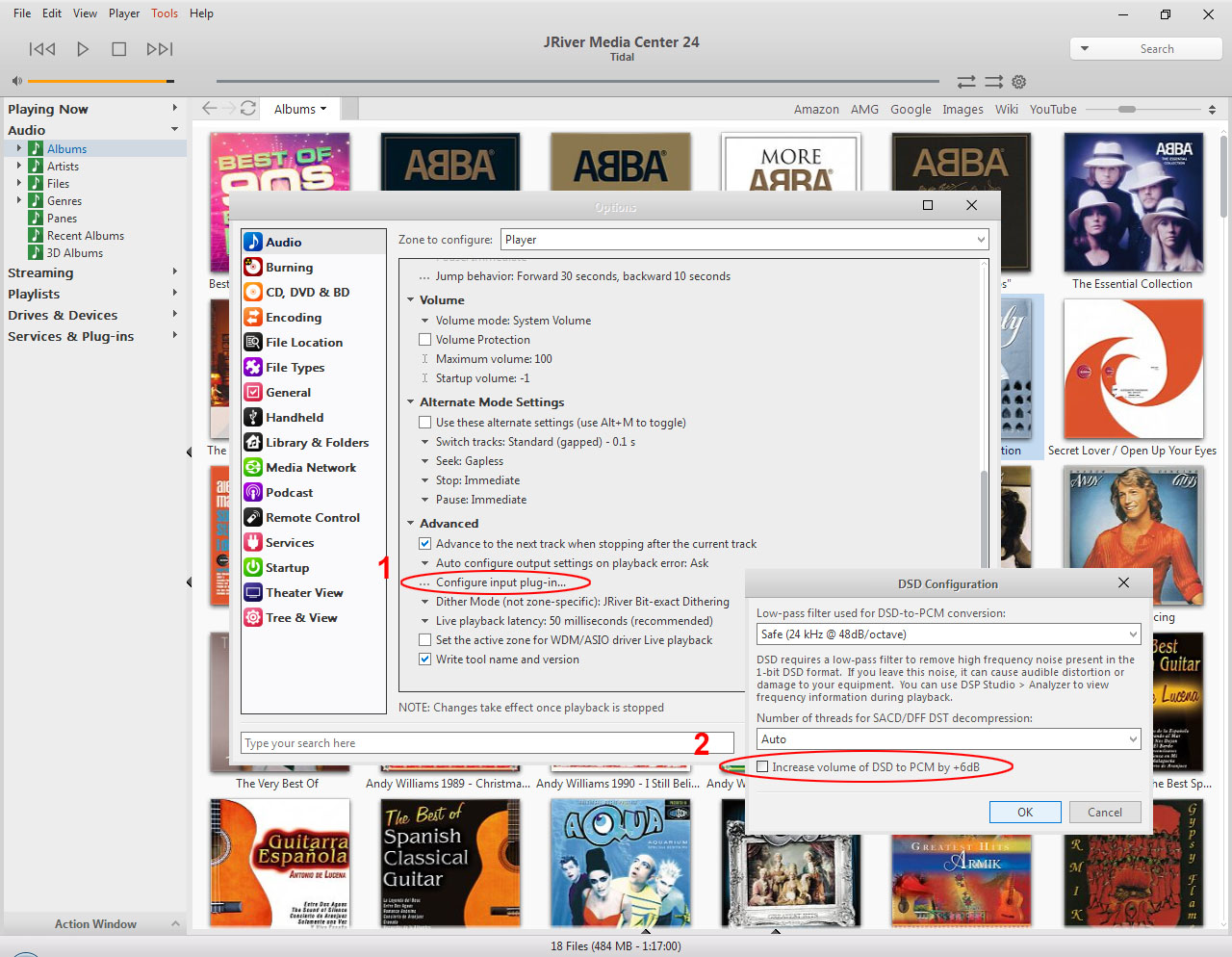Viewport: 1232px width, 957px height.
Task: Enable the Volume Protection checkbox
Action: click(424, 339)
